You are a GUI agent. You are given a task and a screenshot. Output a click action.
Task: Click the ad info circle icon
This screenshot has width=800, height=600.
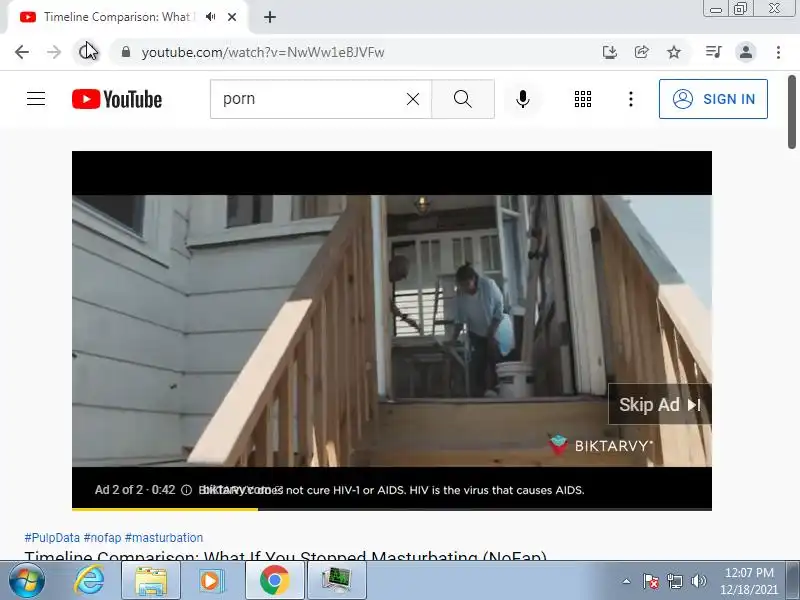187,490
